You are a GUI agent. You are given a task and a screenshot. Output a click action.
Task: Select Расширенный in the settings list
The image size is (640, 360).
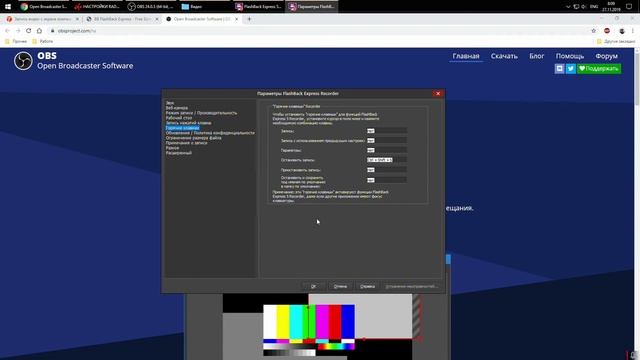179,153
